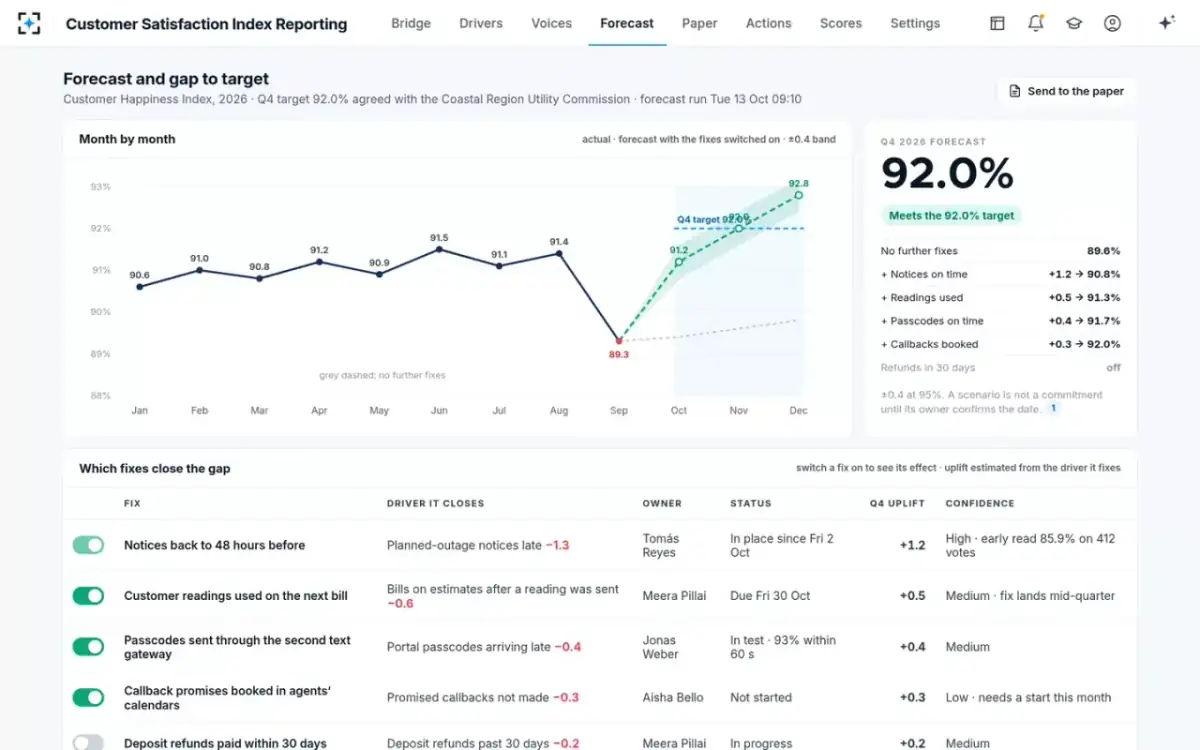The width and height of the screenshot is (1200, 750).
Task: Click the Send to the paper button
Action: [1066, 91]
